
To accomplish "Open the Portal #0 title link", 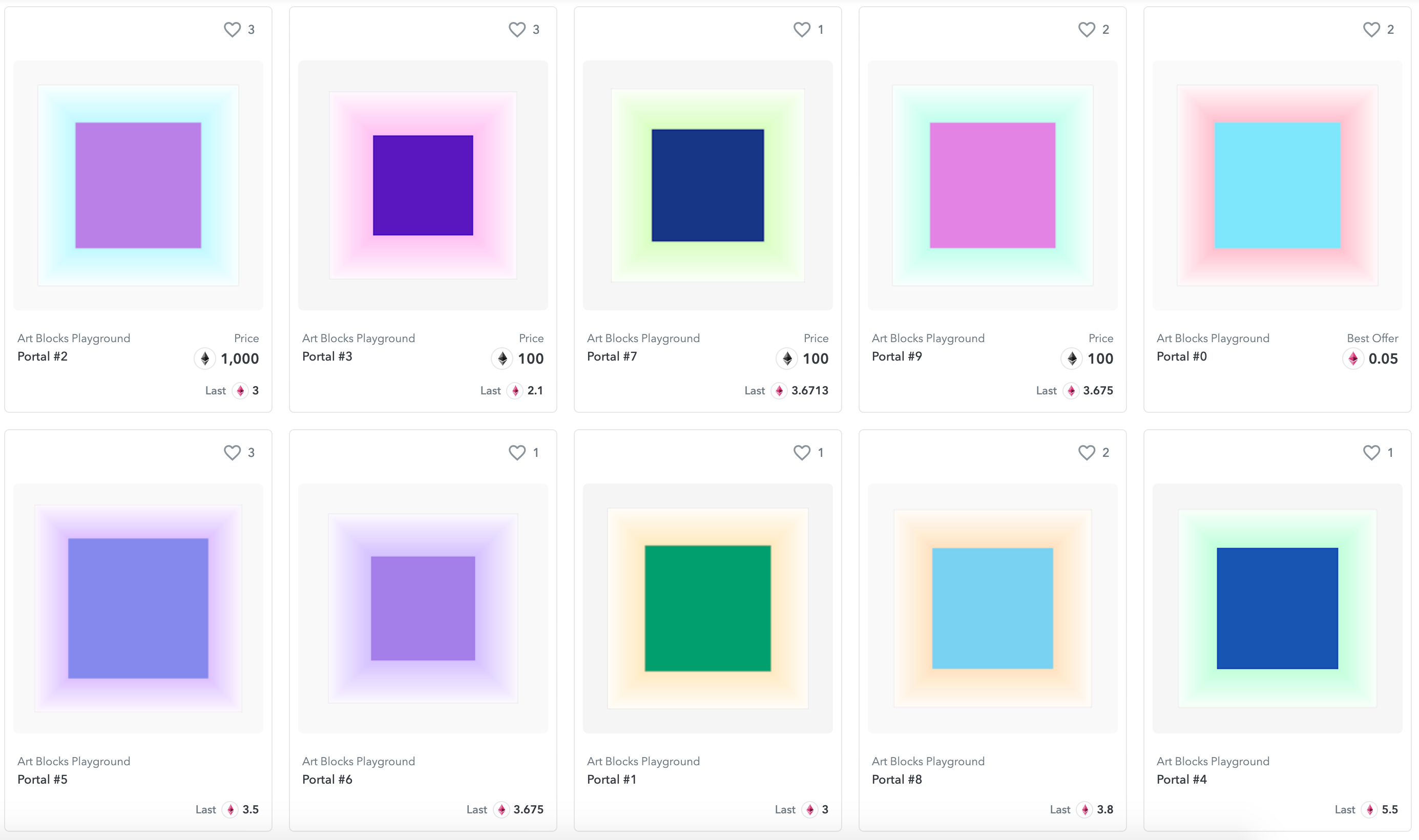I will [1181, 356].
